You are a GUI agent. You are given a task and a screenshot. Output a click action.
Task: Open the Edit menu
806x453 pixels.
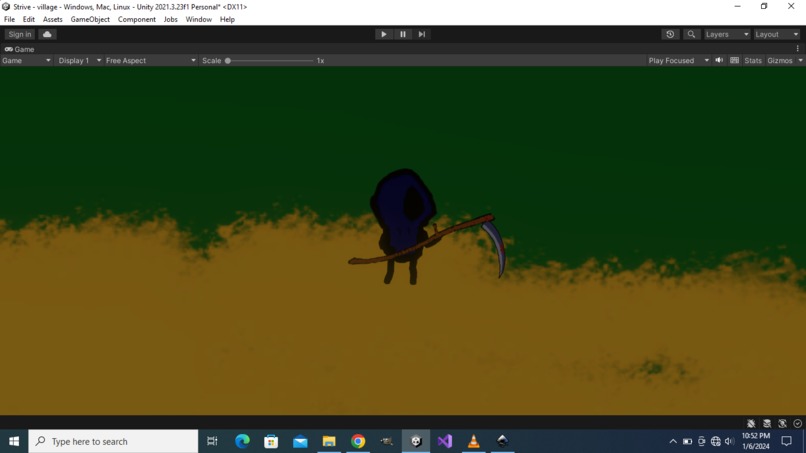(29, 20)
